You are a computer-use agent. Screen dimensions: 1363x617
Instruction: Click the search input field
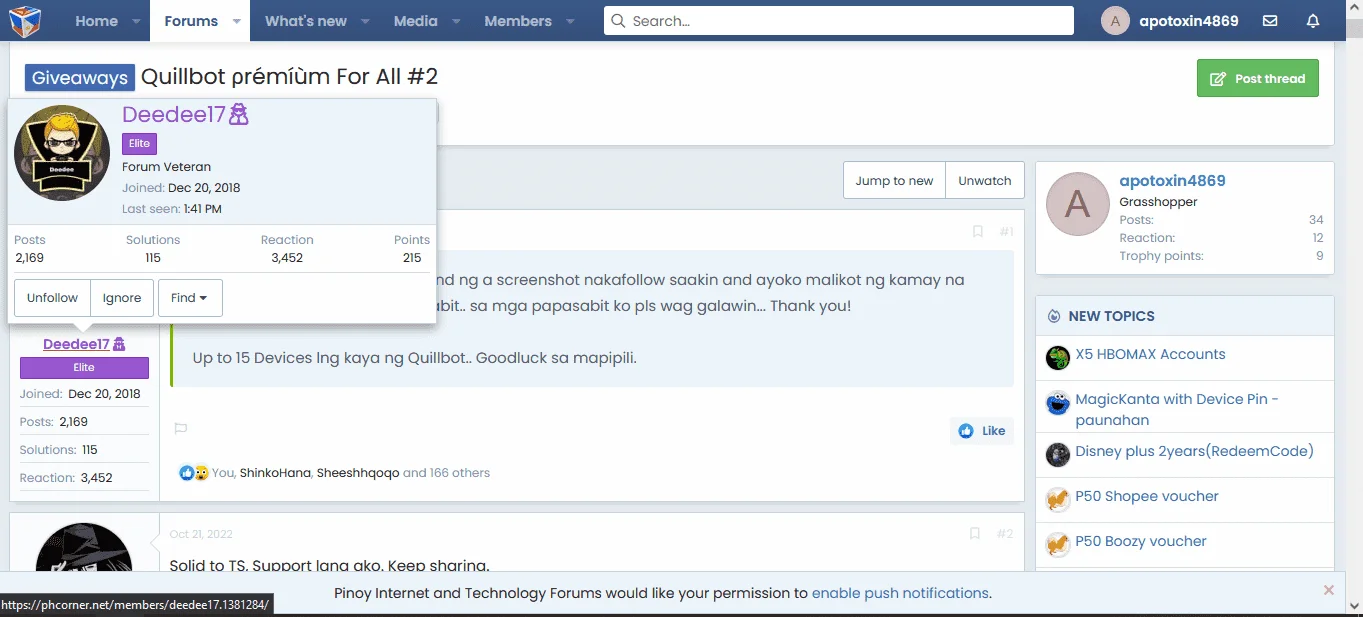click(838, 21)
